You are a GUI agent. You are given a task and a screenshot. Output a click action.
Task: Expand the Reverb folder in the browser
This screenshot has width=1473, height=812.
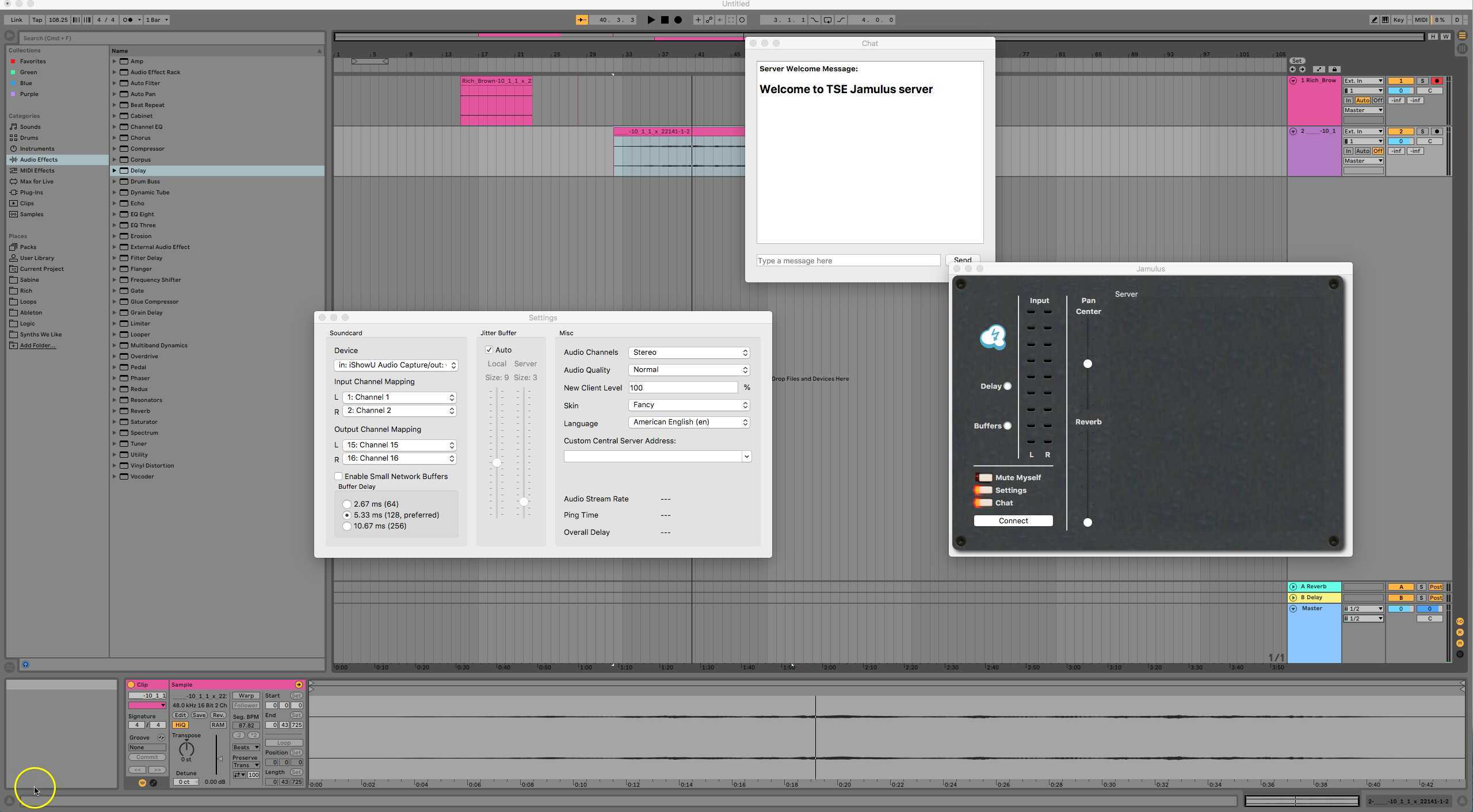click(115, 411)
